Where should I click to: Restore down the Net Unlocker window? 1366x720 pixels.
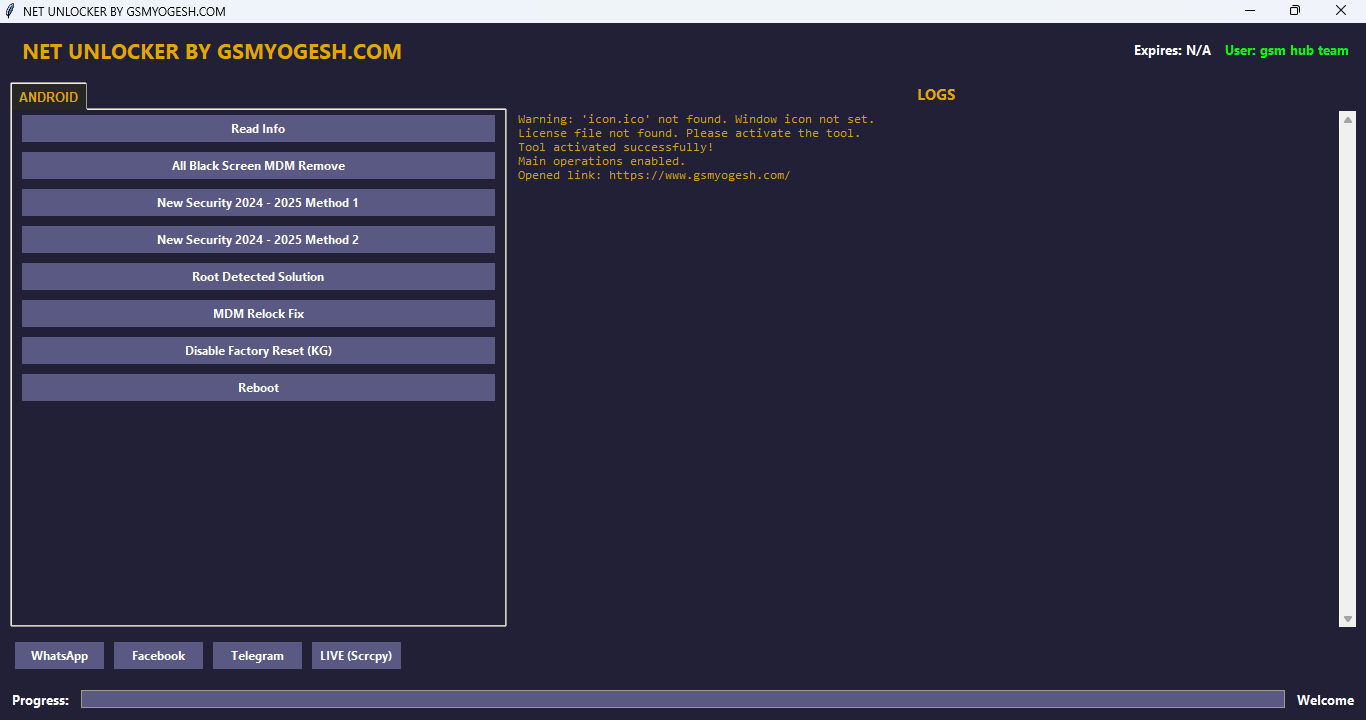click(x=1295, y=11)
